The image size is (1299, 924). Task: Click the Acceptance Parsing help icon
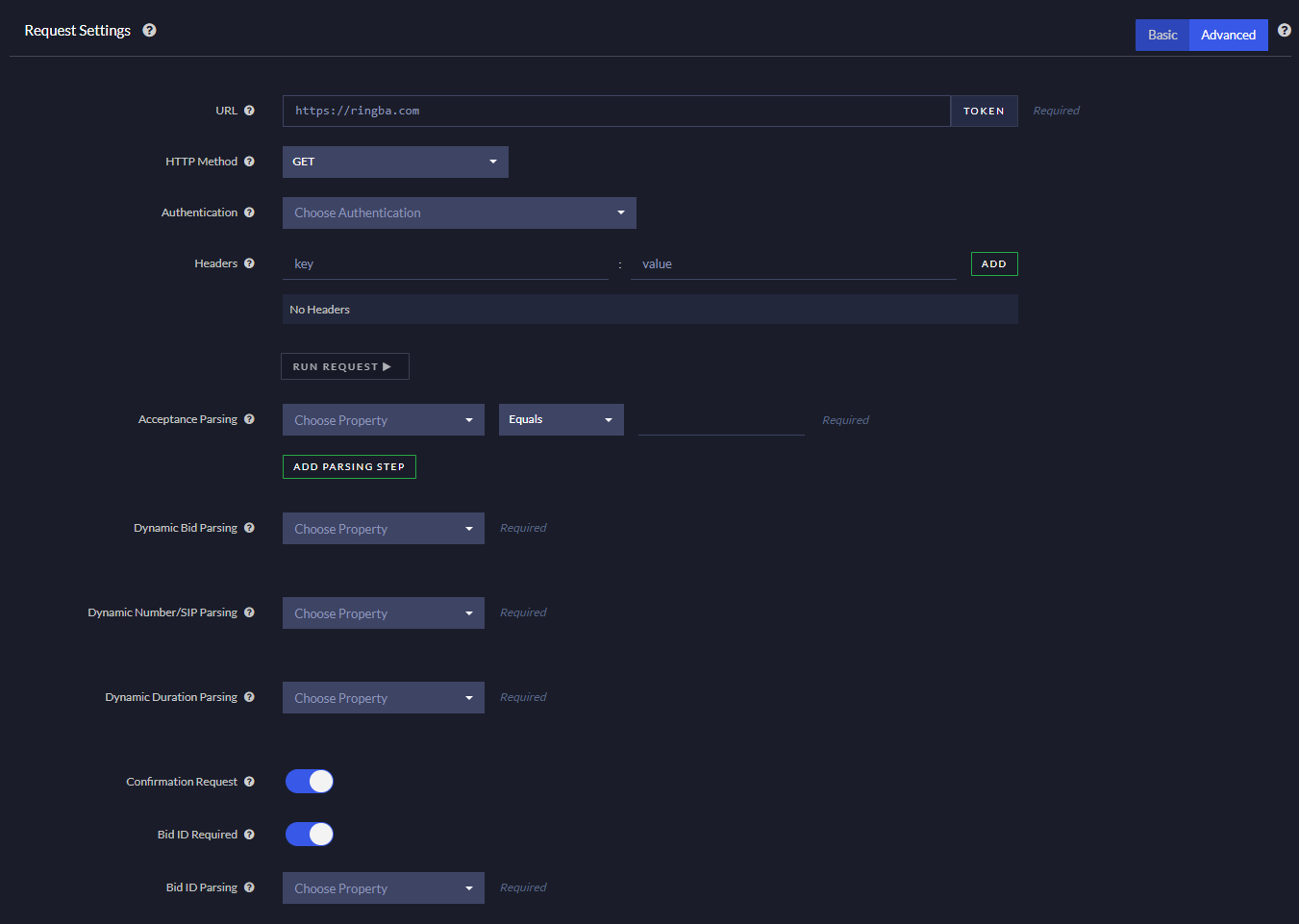250,418
